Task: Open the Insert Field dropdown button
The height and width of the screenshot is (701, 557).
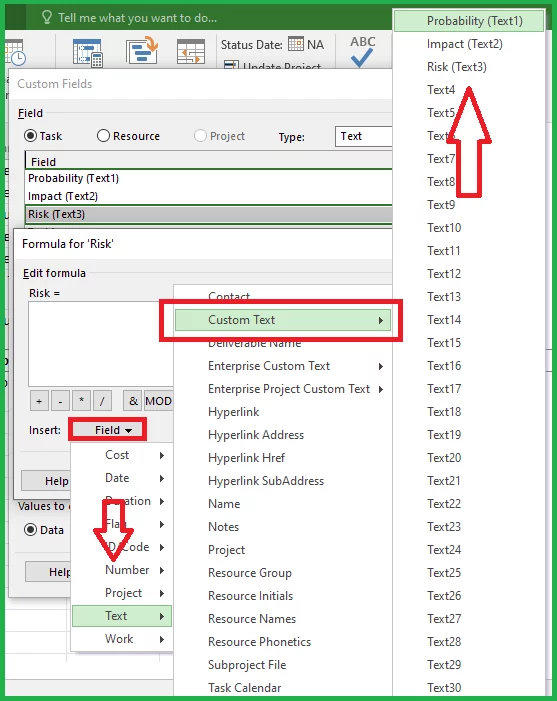Action: [107, 430]
